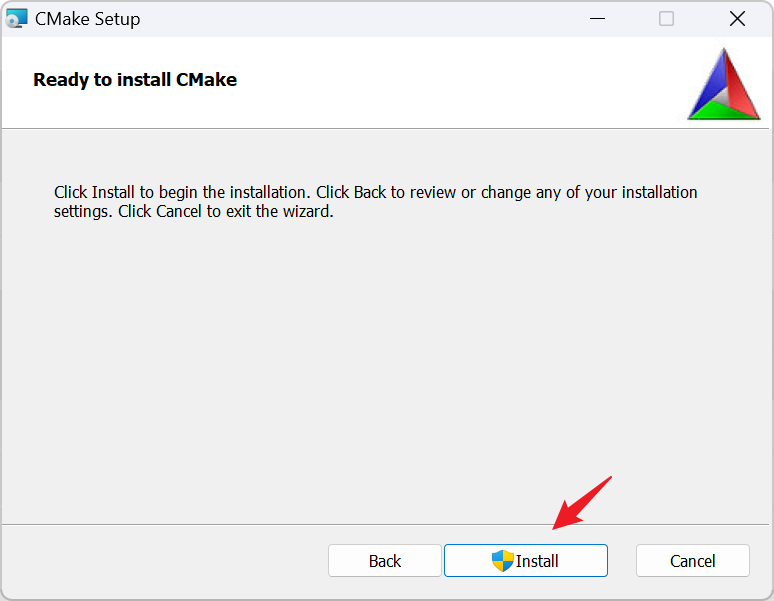Cancel the CMake setup wizard

tap(692, 561)
